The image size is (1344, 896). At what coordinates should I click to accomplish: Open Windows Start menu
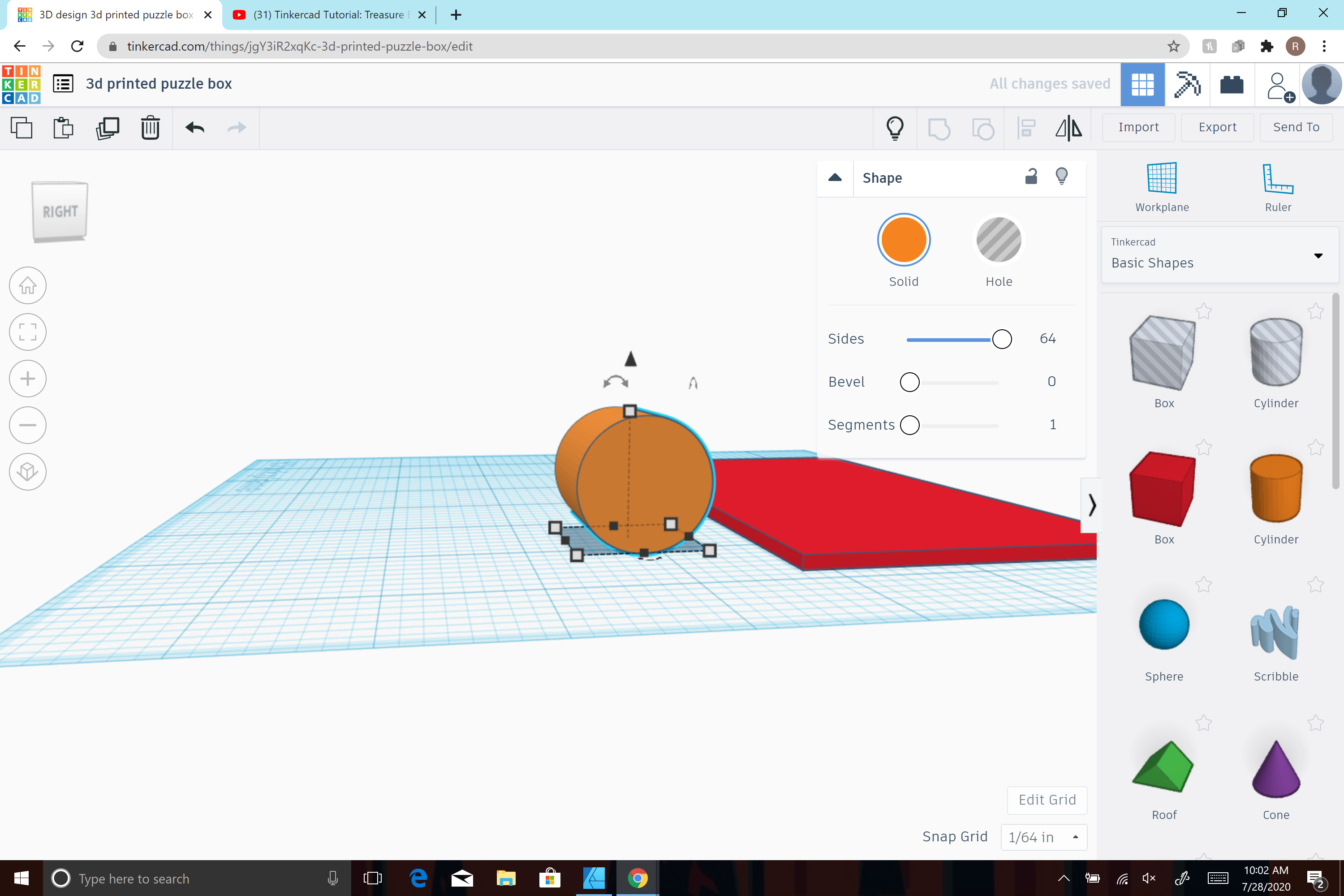(21, 878)
